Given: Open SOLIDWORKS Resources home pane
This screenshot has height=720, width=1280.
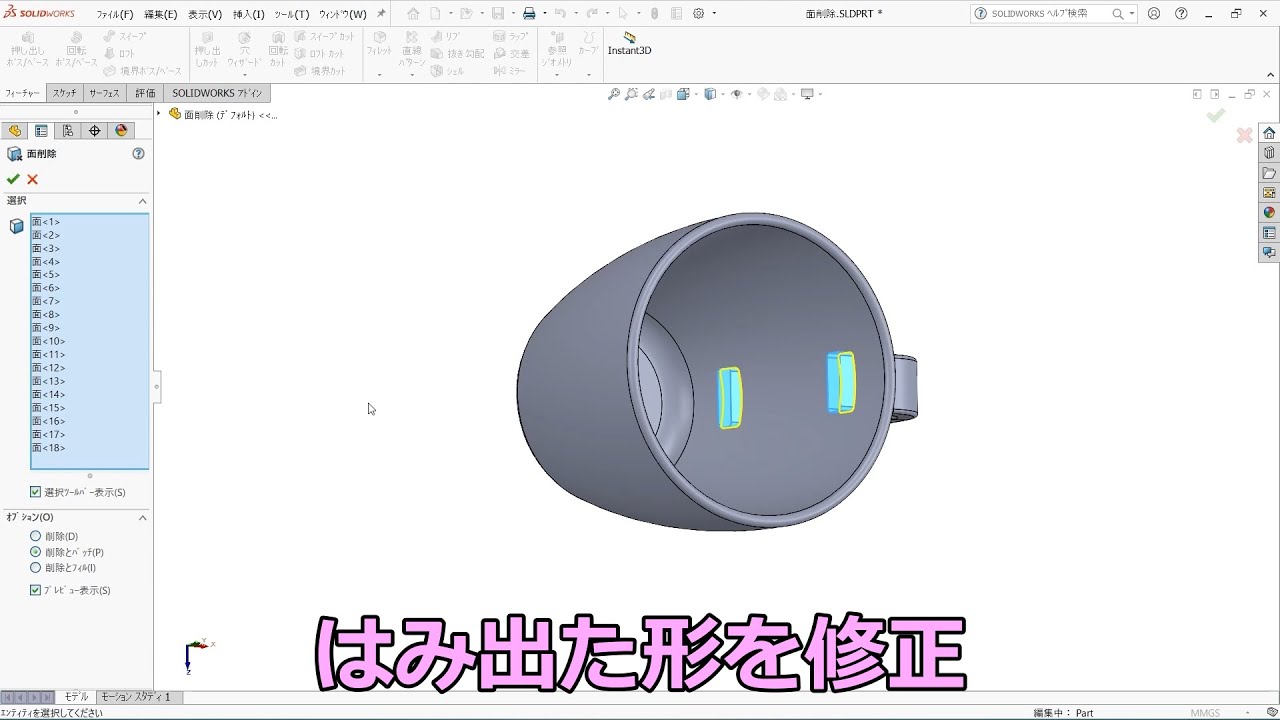Looking at the screenshot, I should 1269,133.
